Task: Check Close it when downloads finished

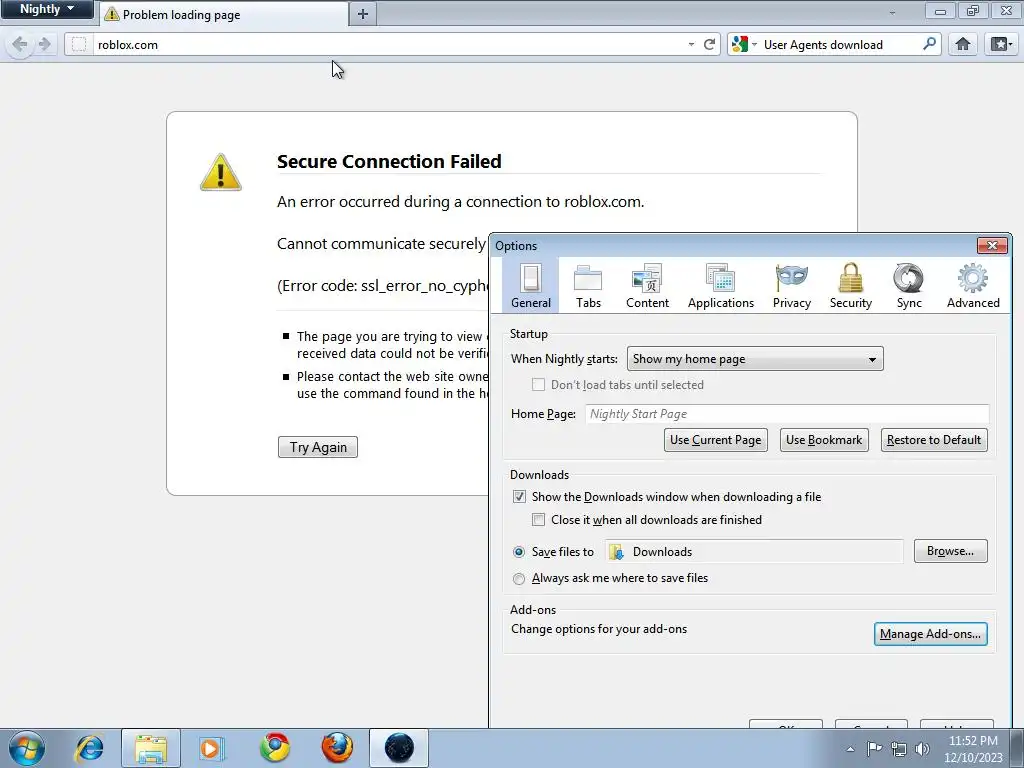Action: click(x=538, y=520)
